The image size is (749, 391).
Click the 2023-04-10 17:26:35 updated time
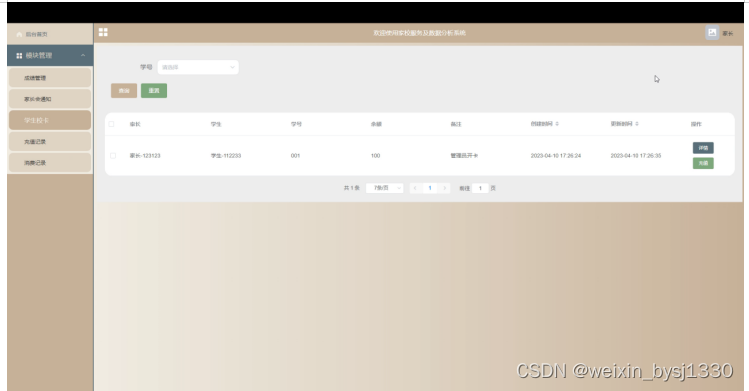636,156
